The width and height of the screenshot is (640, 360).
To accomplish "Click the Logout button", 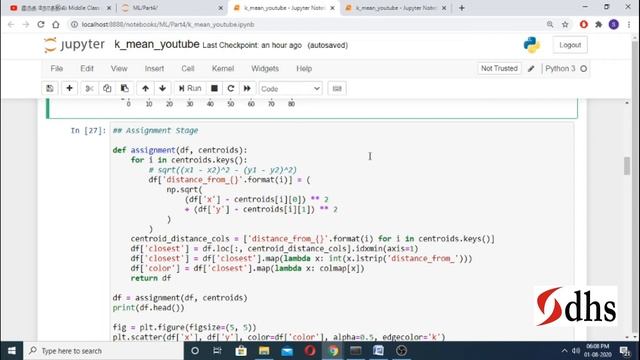I will click(570, 45).
